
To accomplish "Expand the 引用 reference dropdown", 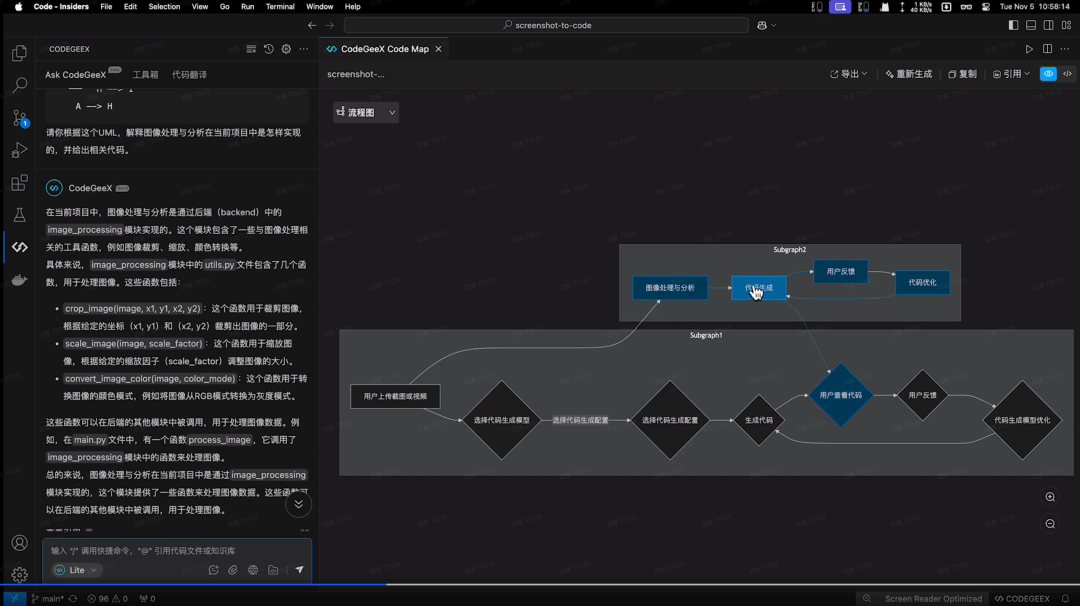I will (x=1011, y=74).
